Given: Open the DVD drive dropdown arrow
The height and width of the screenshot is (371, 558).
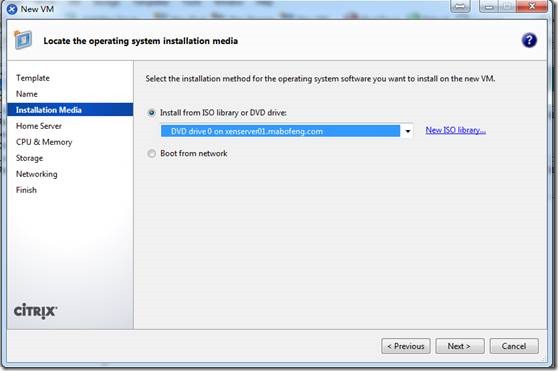Looking at the screenshot, I should (x=407, y=131).
